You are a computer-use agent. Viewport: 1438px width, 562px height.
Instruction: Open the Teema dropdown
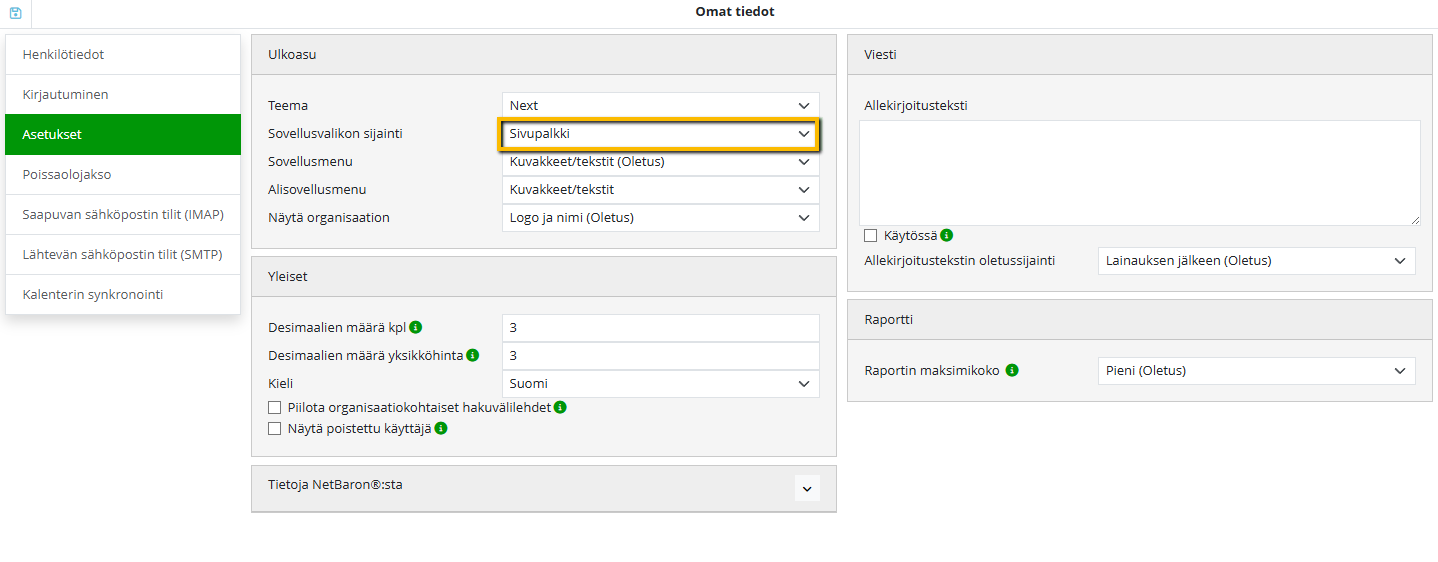(660, 105)
